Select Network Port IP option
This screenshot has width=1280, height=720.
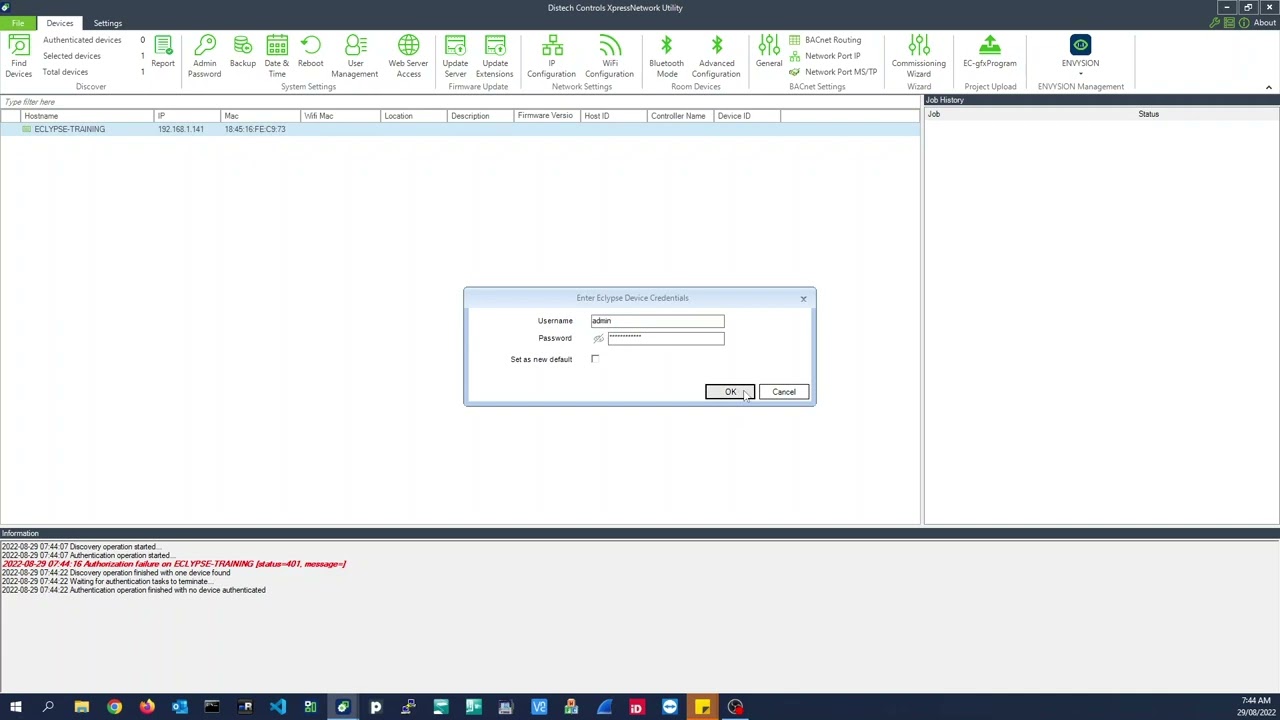click(x=825, y=56)
